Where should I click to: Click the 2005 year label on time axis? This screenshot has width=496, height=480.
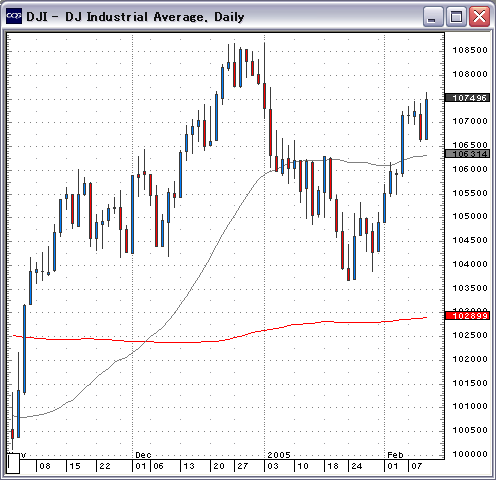[x=279, y=455]
